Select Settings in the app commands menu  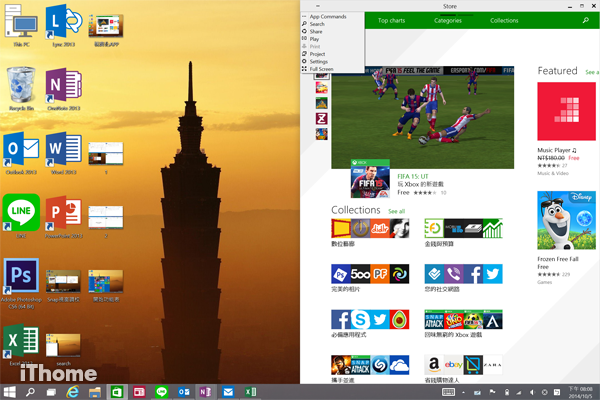[318, 62]
